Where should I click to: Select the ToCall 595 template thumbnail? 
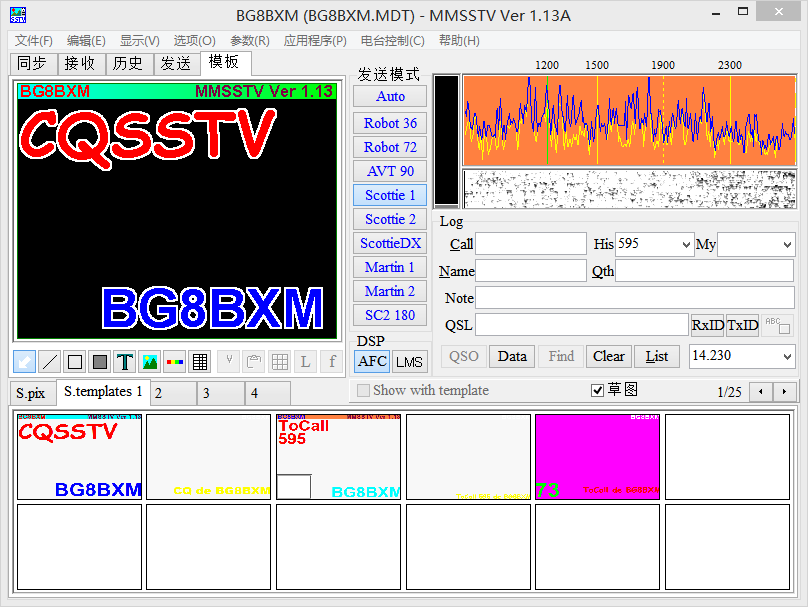(338, 457)
